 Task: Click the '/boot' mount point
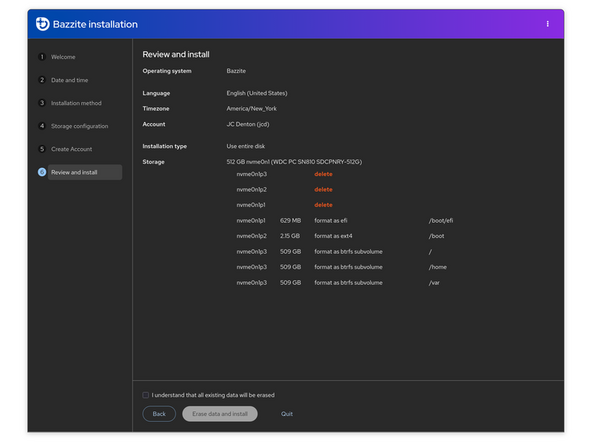coord(436,236)
